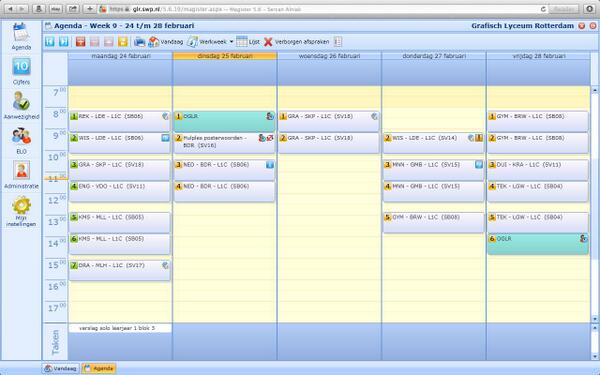Click icon on Wednesday GRA lesson 1

tap(375, 116)
